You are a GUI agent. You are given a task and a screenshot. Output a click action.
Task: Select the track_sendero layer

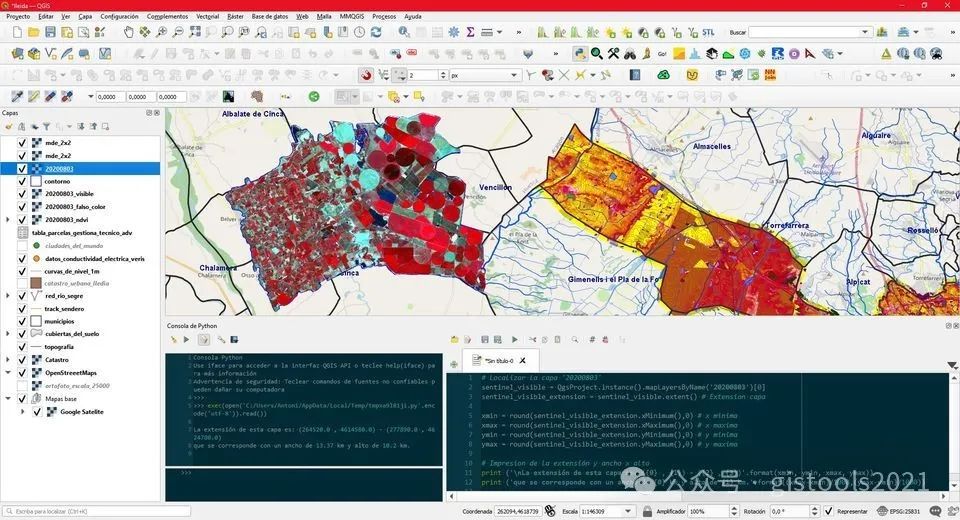coord(64,309)
